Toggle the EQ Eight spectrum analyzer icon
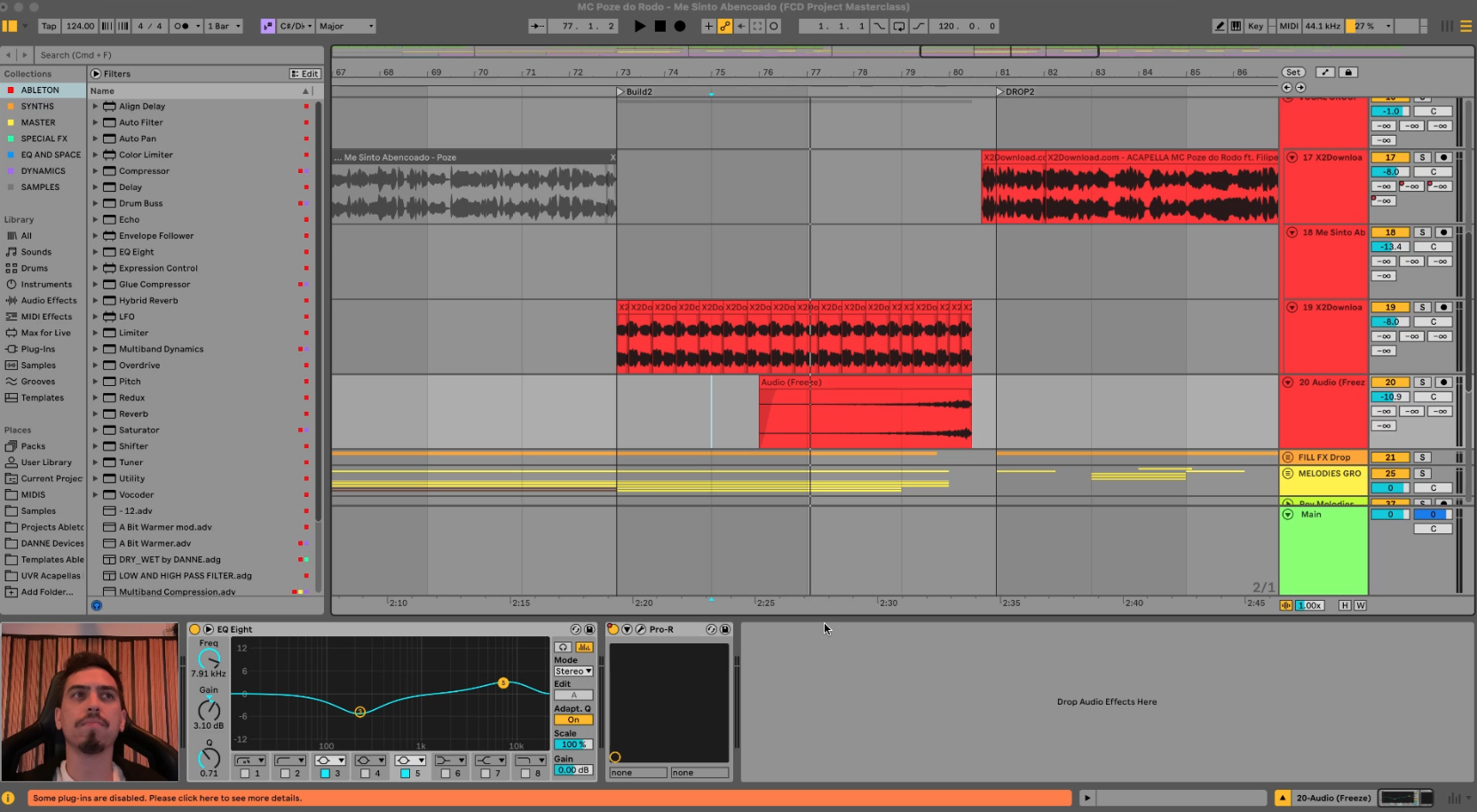The width and height of the screenshot is (1477, 812). pyautogui.click(x=583, y=647)
